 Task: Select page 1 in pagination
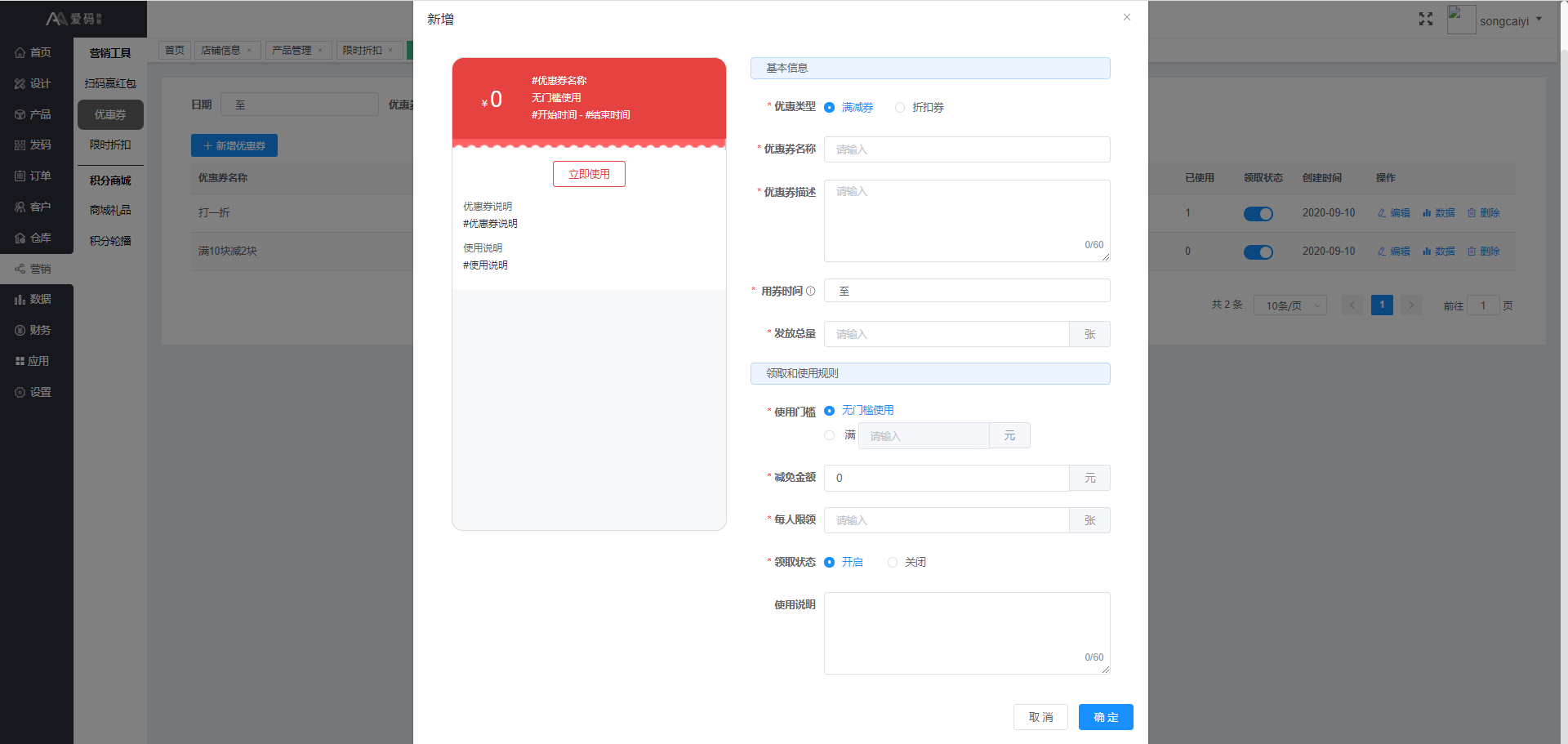coord(1382,305)
